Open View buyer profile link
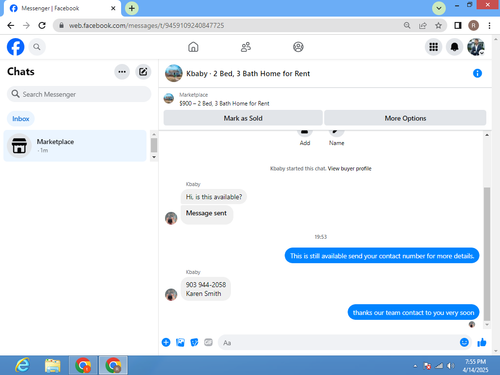Viewport: 500px width, 375px height. click(349, 169)
